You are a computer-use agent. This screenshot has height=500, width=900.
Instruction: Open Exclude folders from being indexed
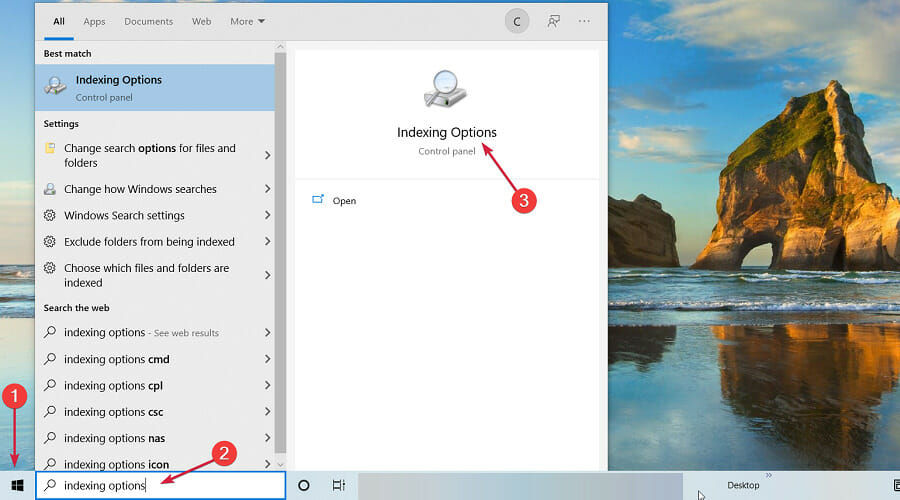(149, 242)
